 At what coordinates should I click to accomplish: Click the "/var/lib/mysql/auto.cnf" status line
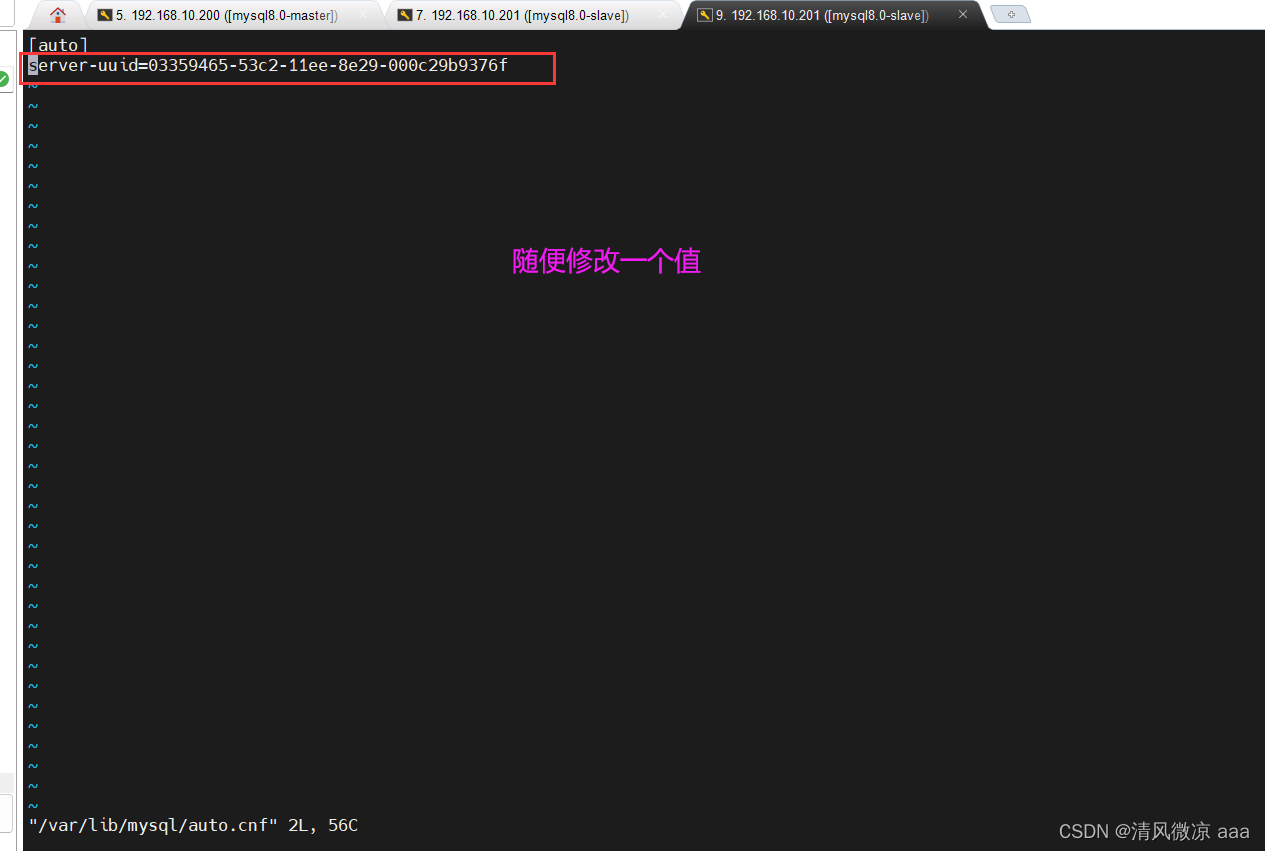[x=193, y=826]
